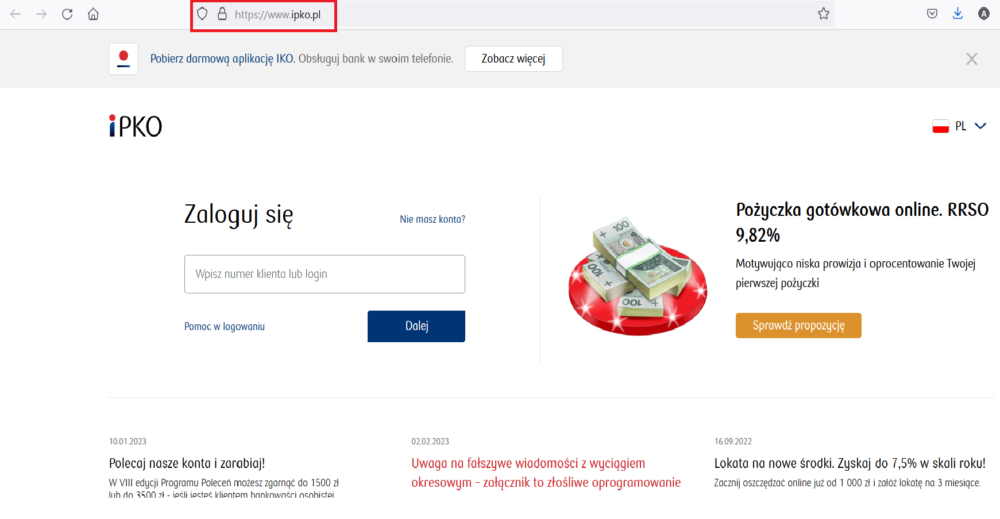Bookmark page with the star icon

[x=823, y=14]
